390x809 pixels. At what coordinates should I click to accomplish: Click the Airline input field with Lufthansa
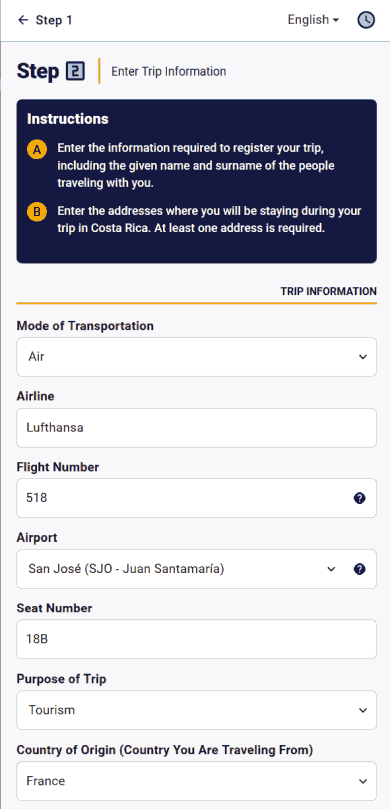pos(197,428)
